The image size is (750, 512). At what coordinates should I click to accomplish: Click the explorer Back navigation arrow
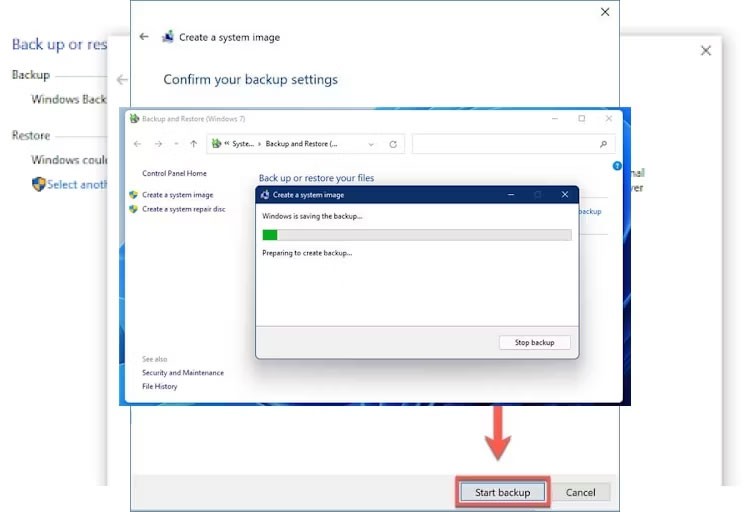tap(138, 144)
